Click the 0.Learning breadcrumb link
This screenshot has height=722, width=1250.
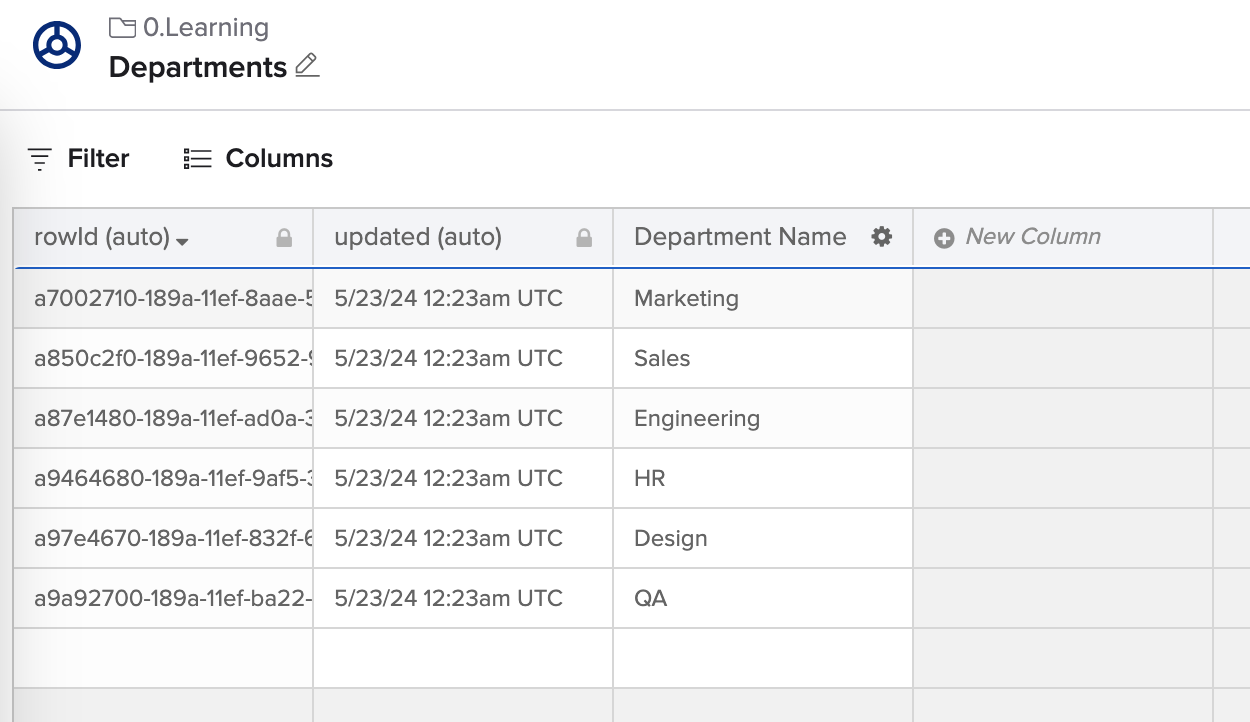[x=205, y=27]
